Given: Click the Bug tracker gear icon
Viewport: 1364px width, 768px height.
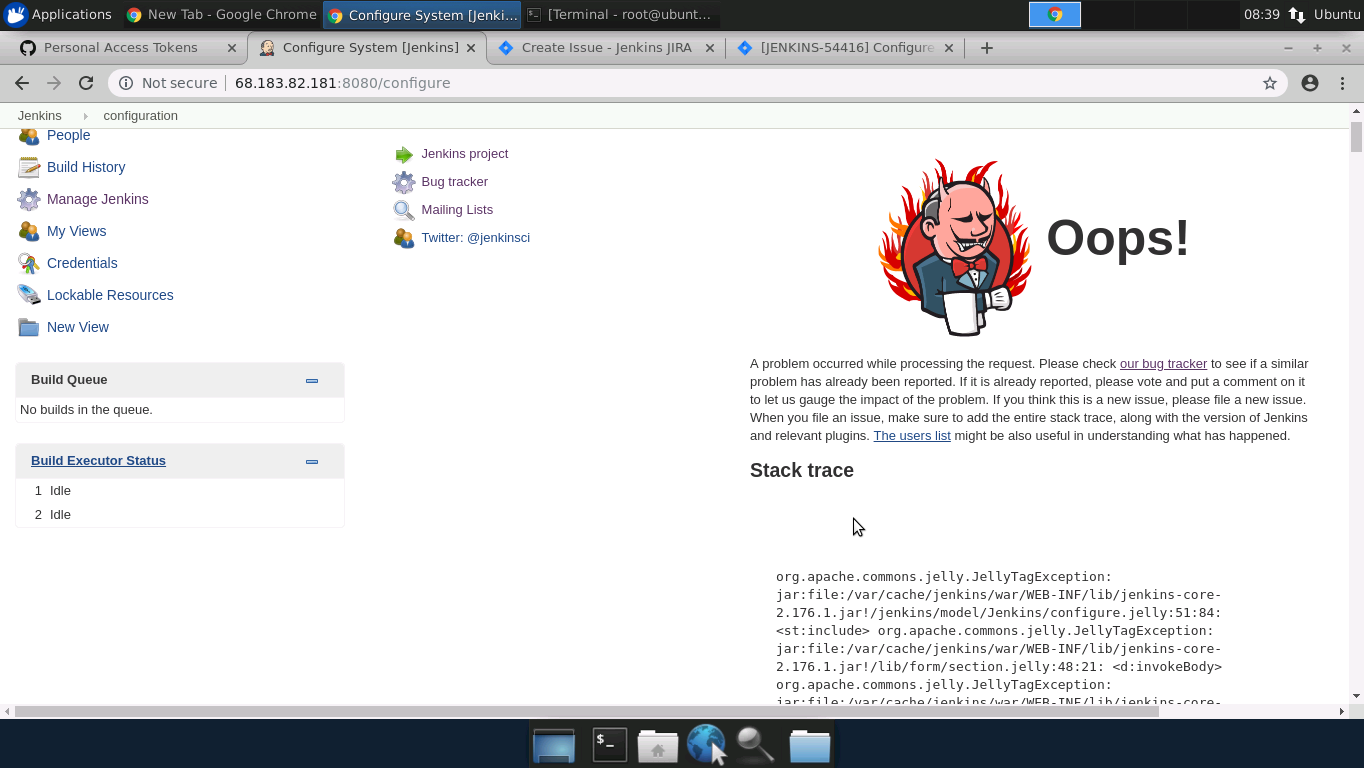Looking at the screenshot, I should [404, 182].
